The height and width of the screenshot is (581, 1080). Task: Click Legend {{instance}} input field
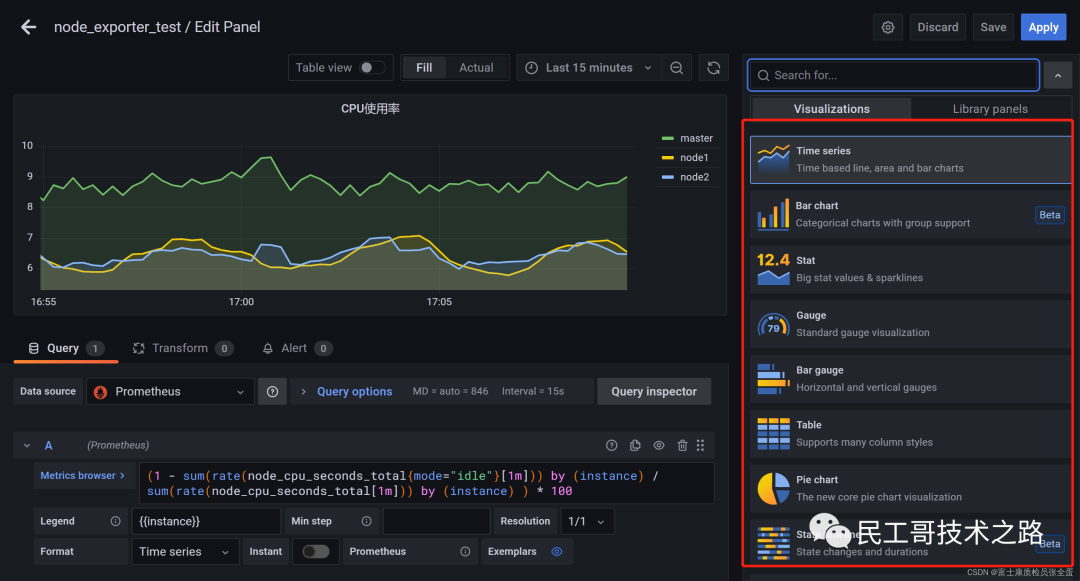click(206, 521)
